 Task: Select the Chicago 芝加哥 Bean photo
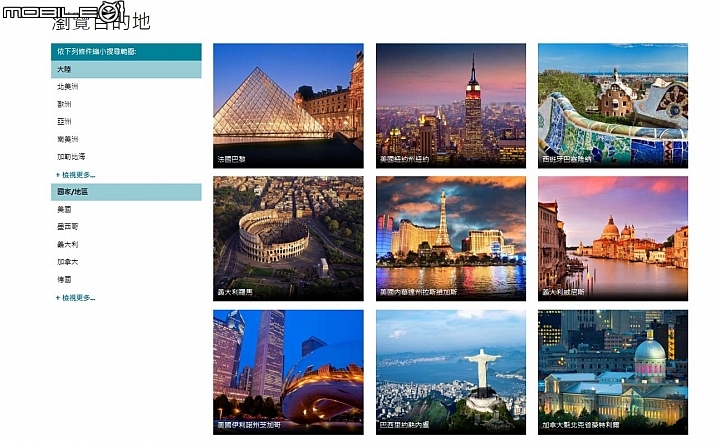pos(288,372)
